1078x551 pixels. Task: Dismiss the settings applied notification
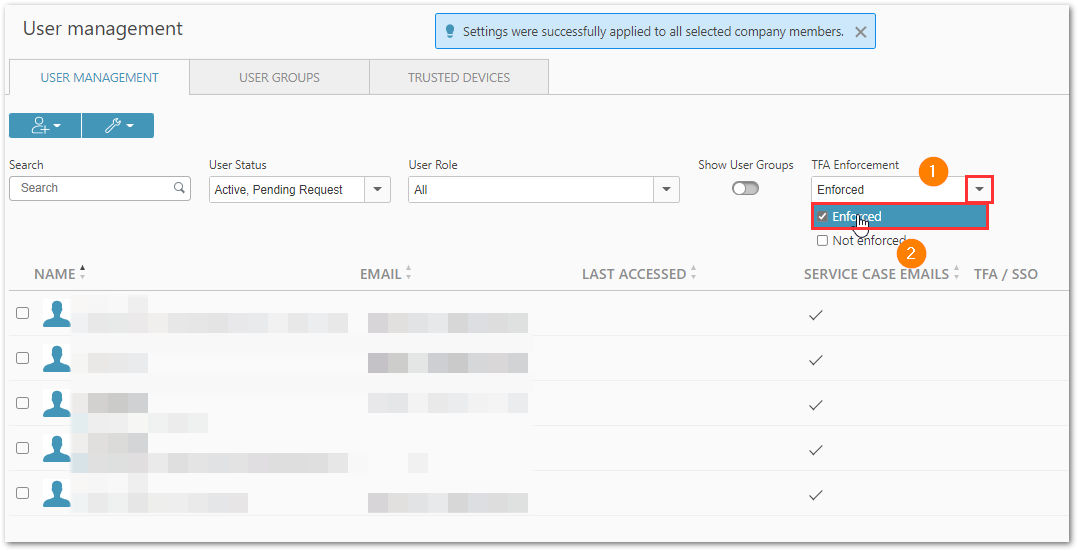(860, 32)
